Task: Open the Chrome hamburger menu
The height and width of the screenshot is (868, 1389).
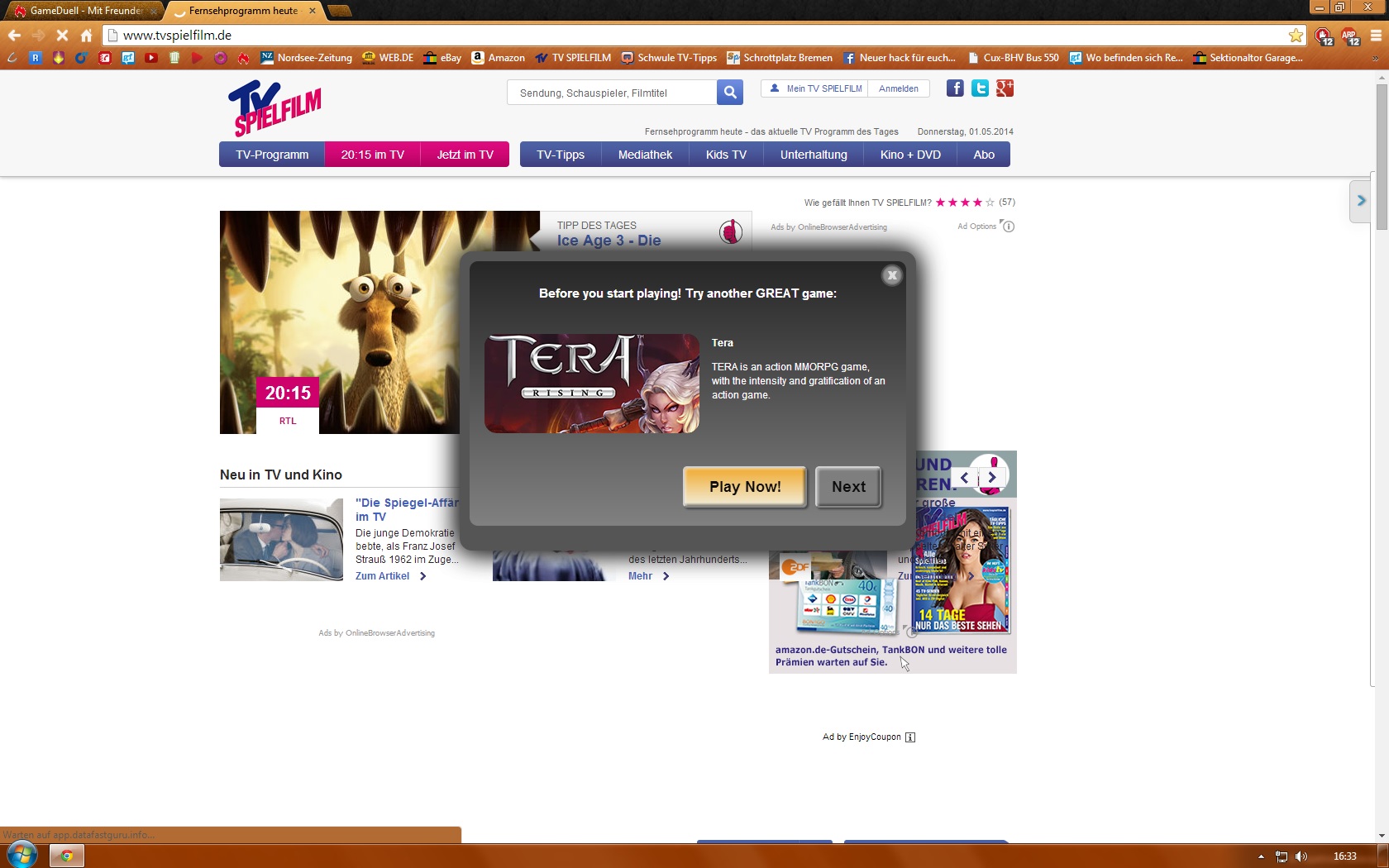Action: (x=1376, y=35)
